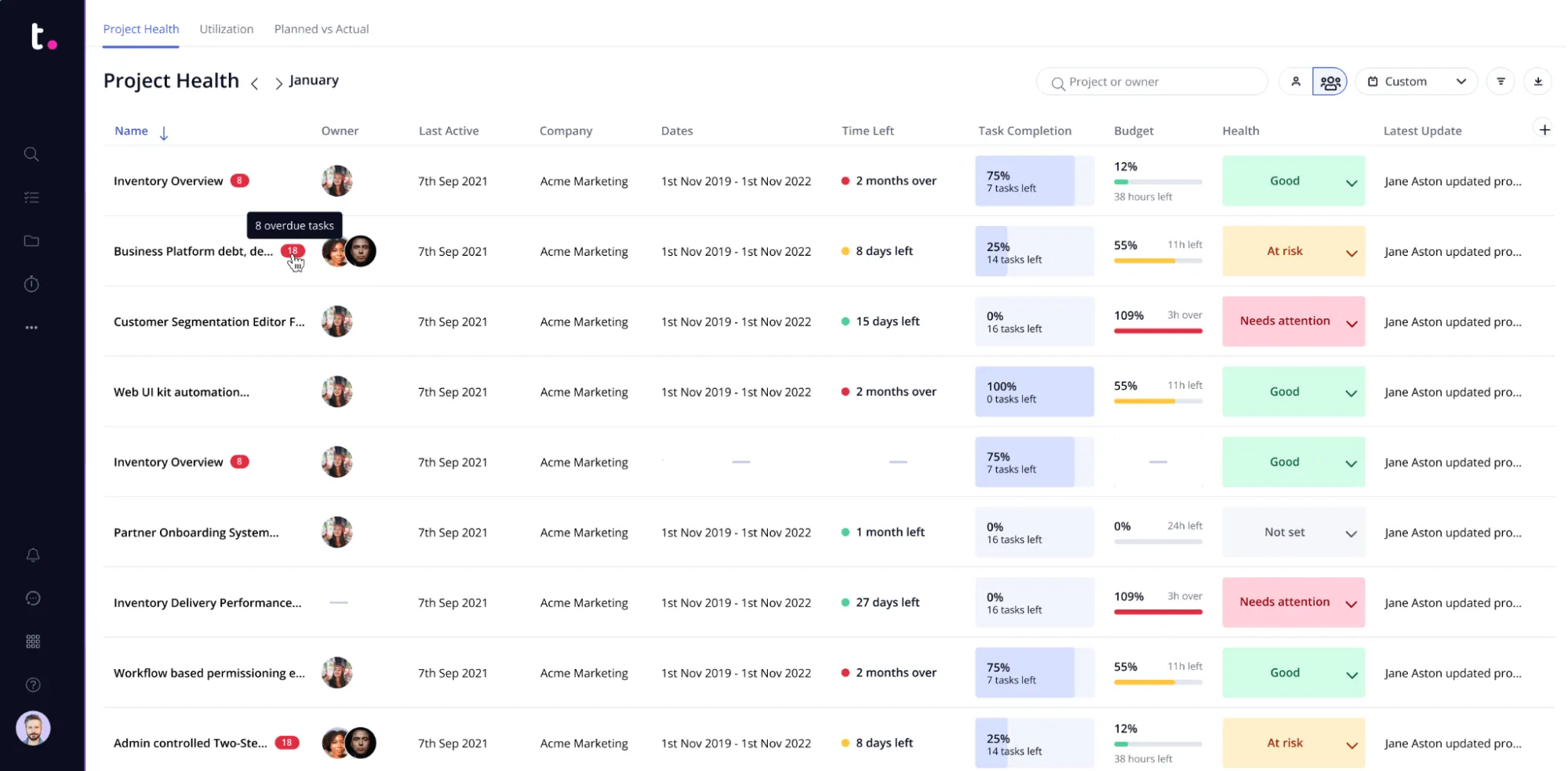1568x771 pixels.
Task: Open the Planned vs Actual tab
Action: pyautogui.click(x=321, y=29)
